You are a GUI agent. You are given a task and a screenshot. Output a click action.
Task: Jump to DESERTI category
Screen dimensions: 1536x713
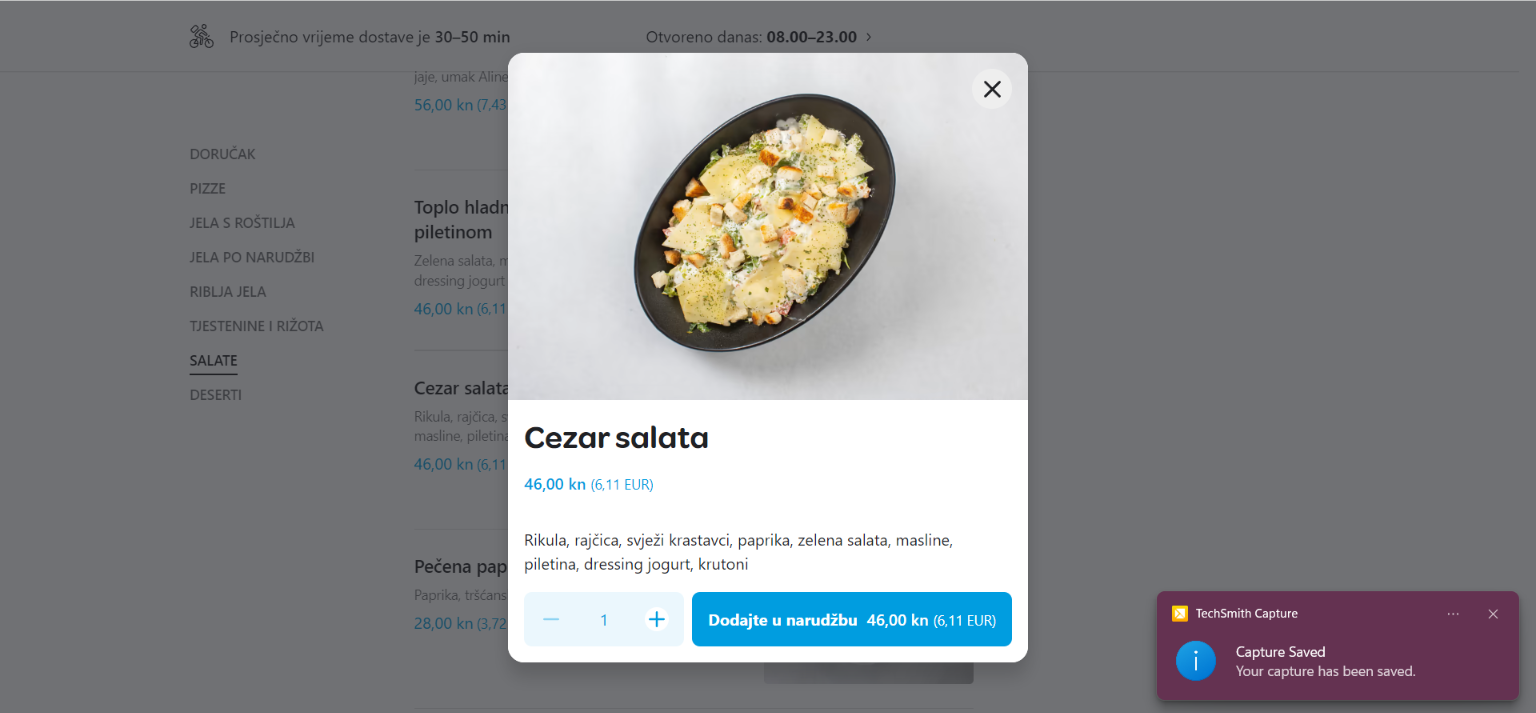click(216, 395)
